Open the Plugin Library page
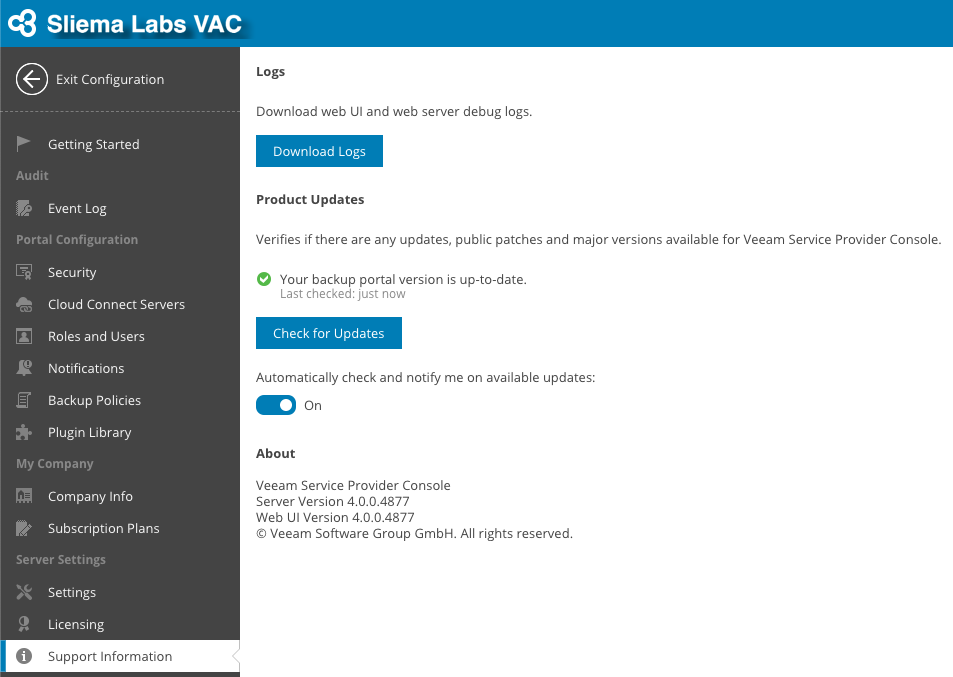Viewport: 953px width, 677px height. pos(120,432)
